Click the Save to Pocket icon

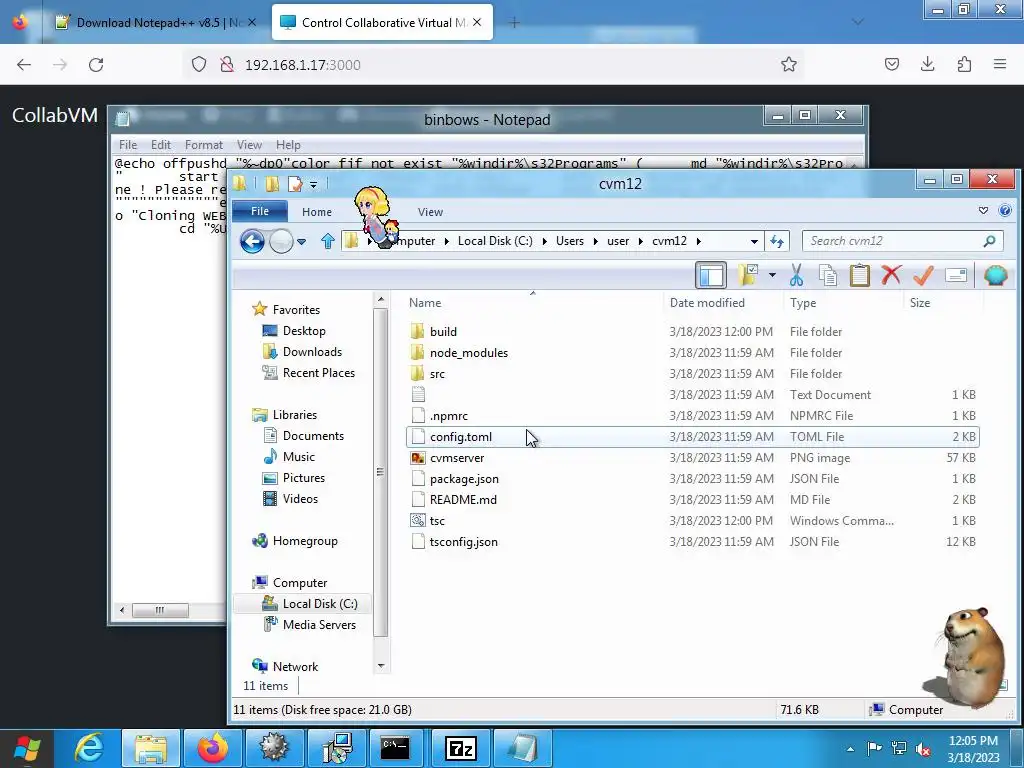[x=891, y=64]
